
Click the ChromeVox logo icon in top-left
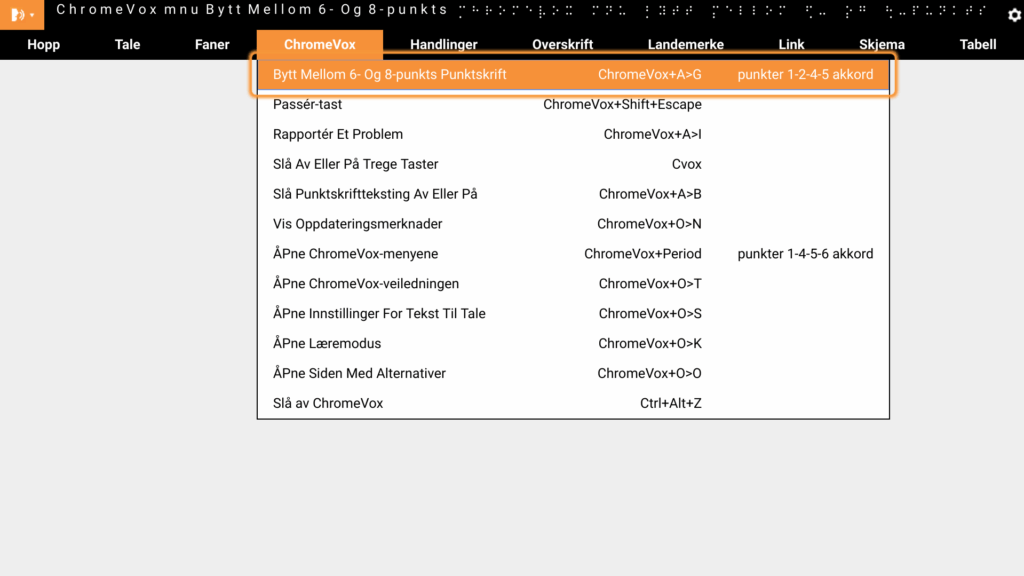pos(21,15)
